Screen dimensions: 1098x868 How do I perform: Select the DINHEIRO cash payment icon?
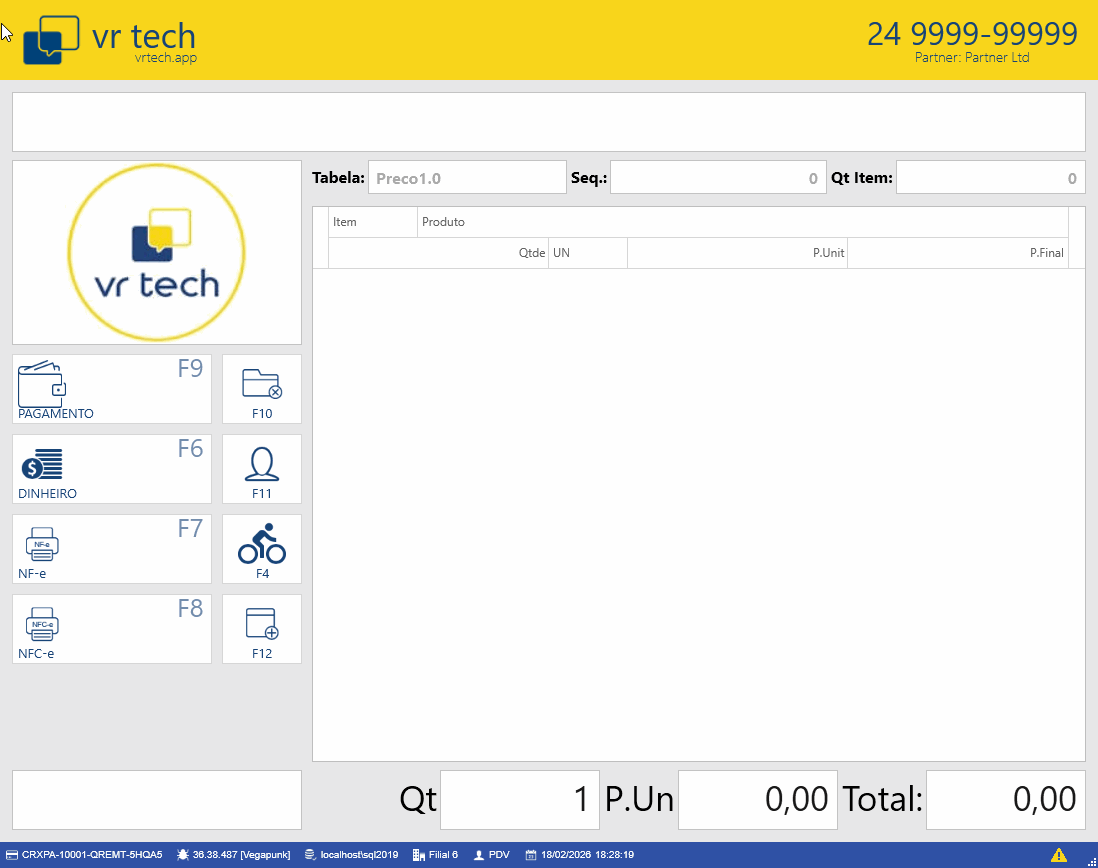coord(42,464)
